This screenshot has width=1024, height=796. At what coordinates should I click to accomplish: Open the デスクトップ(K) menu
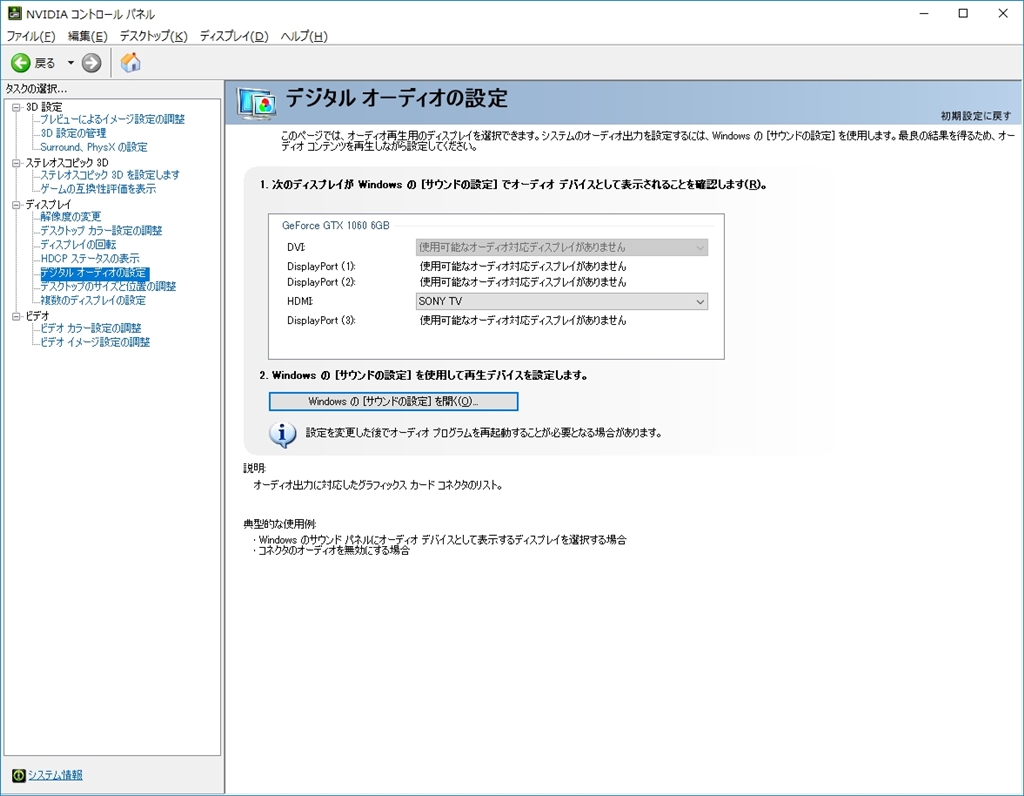coord(153,37)
